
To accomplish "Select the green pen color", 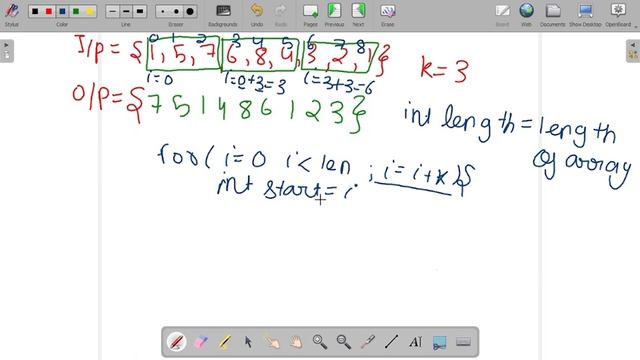I will (76, 11).
